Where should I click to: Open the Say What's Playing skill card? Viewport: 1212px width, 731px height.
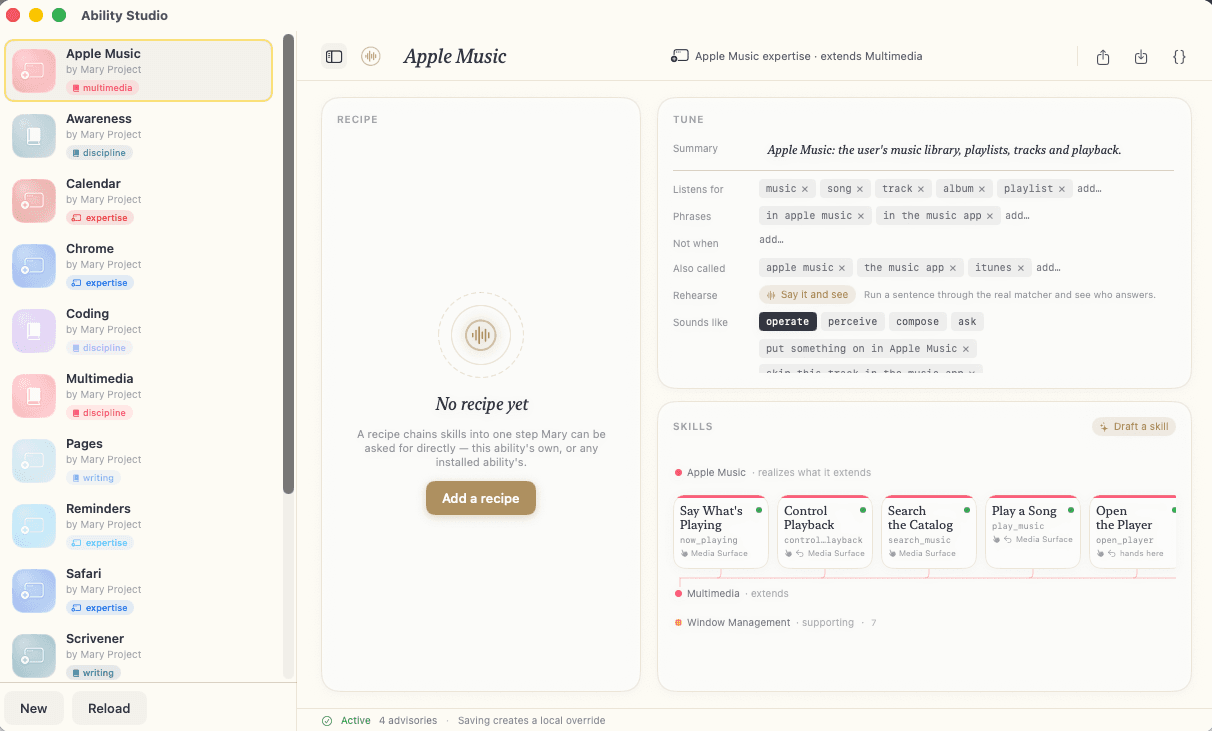click(721, 532)
